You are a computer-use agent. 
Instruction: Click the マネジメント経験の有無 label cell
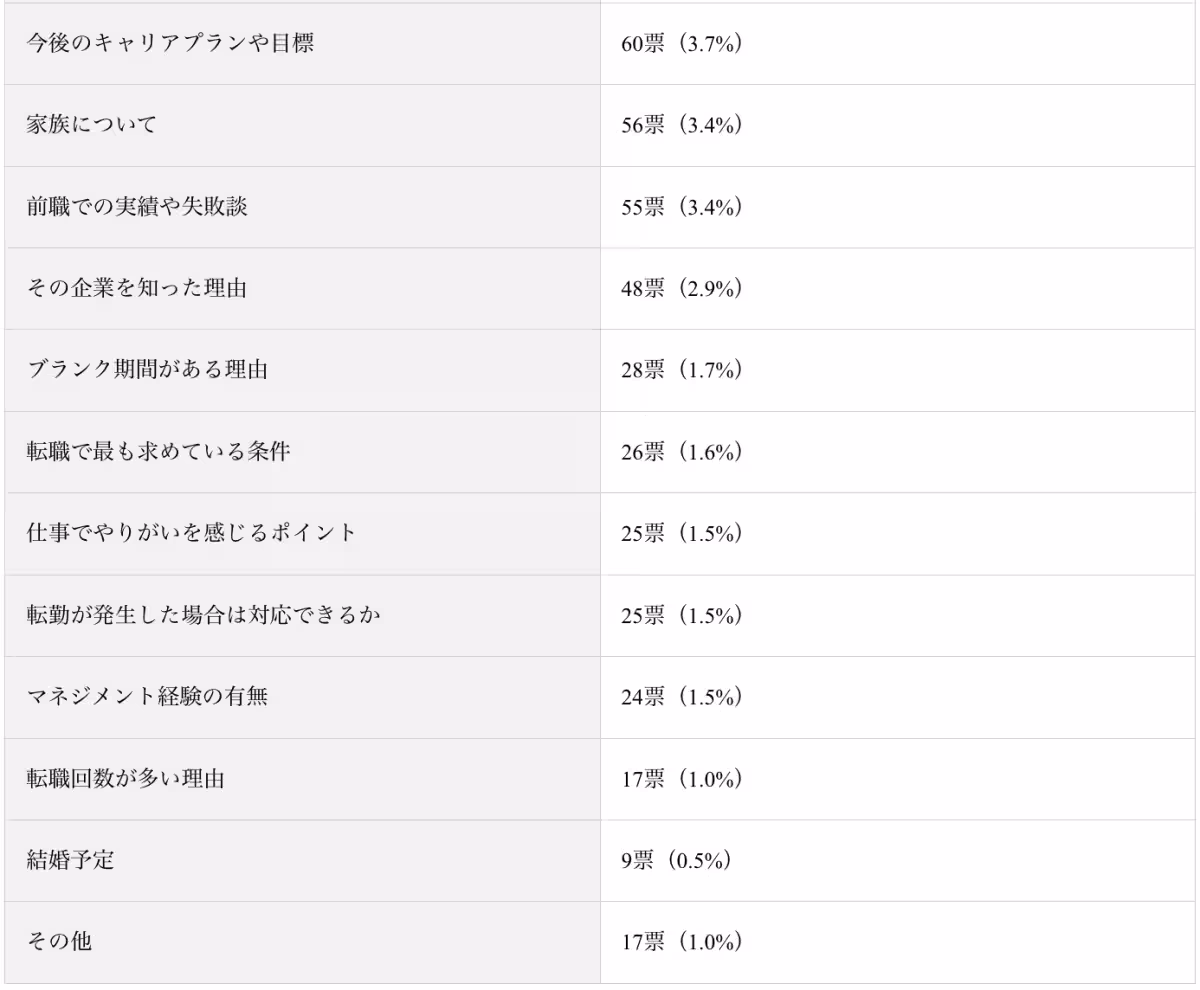148,697
